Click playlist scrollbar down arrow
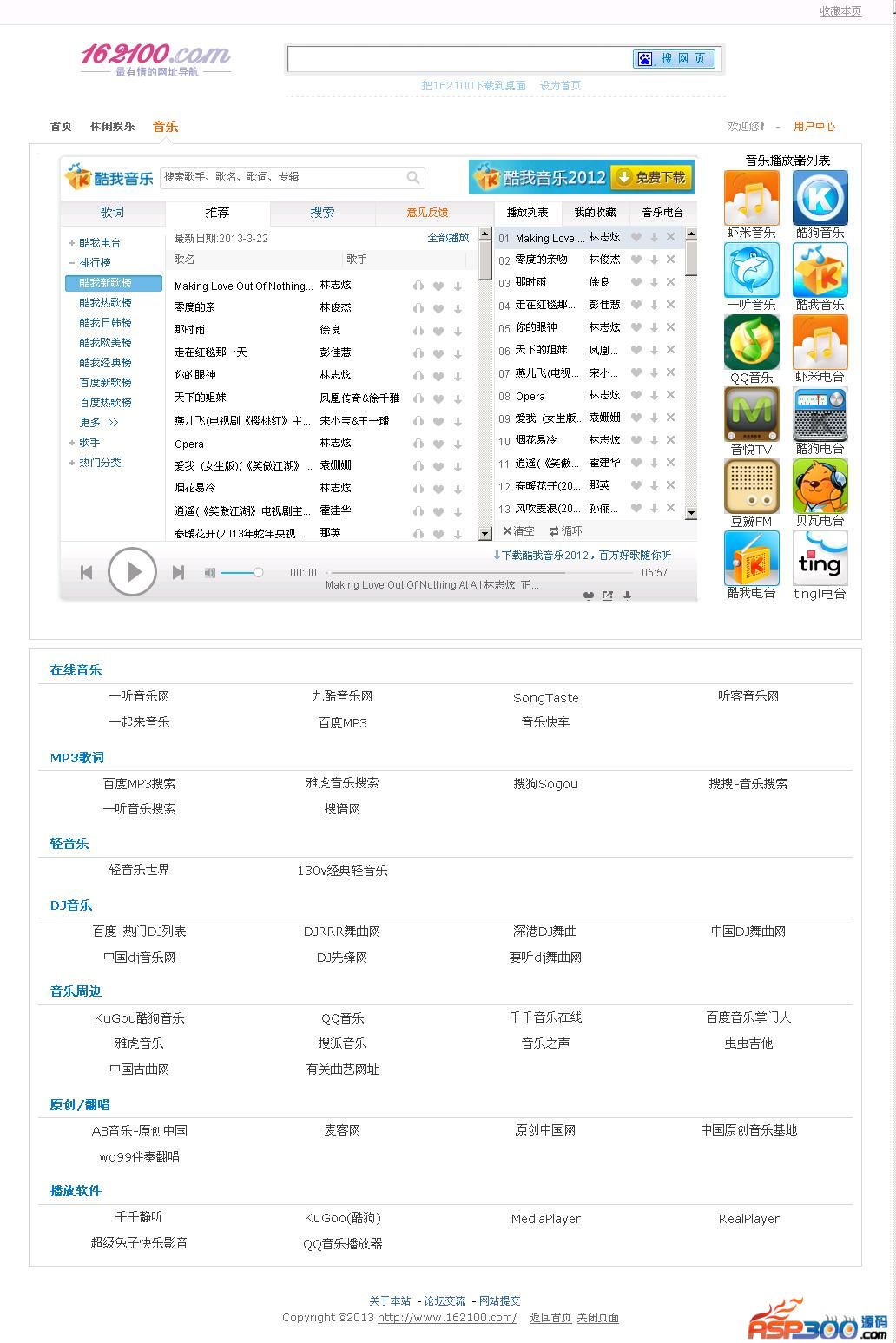 691,513
